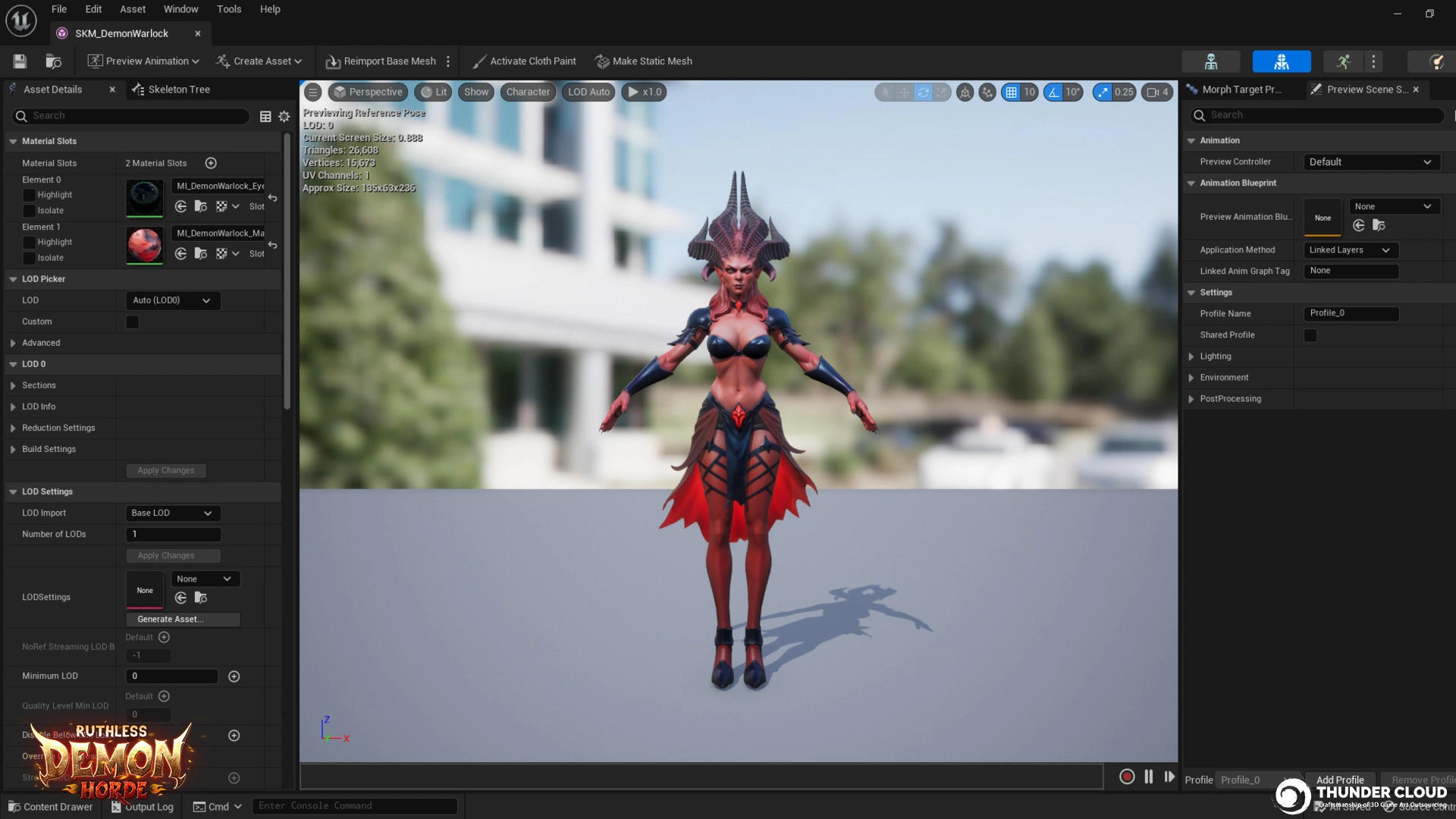The width and height of the screenshot is (1456, 819).
Task: Click Reimport Base Mesh button
Action: tap(381, 61)
